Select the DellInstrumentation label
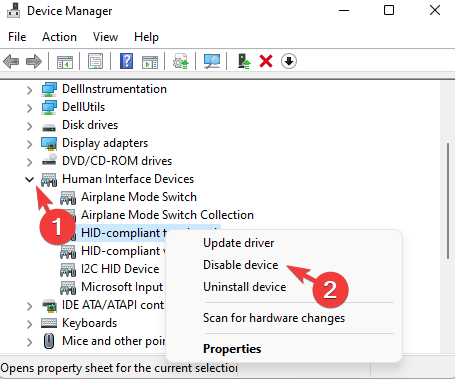455x379 pixels. point(114,89)
